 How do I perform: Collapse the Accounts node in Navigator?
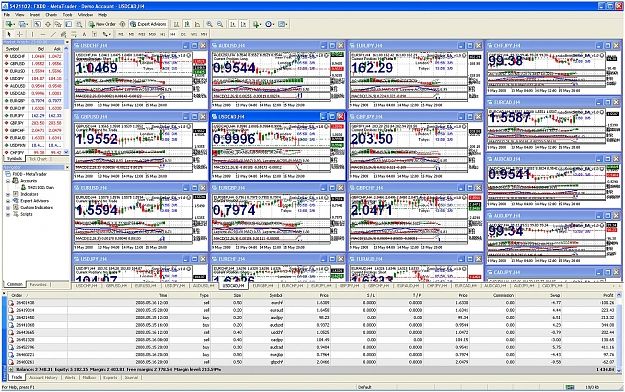pos(8,181)
